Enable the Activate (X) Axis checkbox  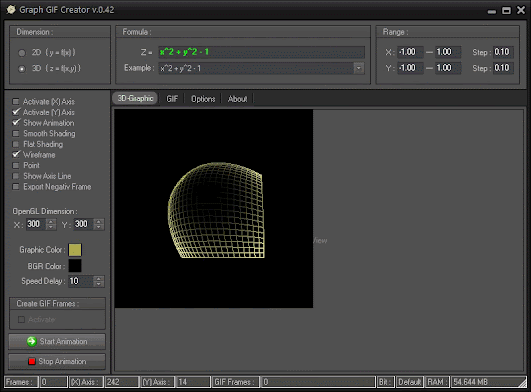click(x=16, y=101)
